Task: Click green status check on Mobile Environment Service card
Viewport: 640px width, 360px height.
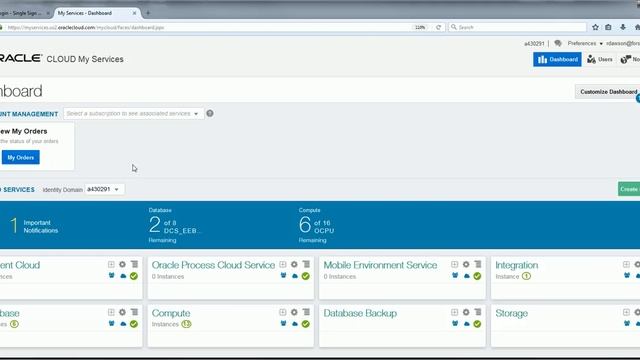Action: click(477, 276)
